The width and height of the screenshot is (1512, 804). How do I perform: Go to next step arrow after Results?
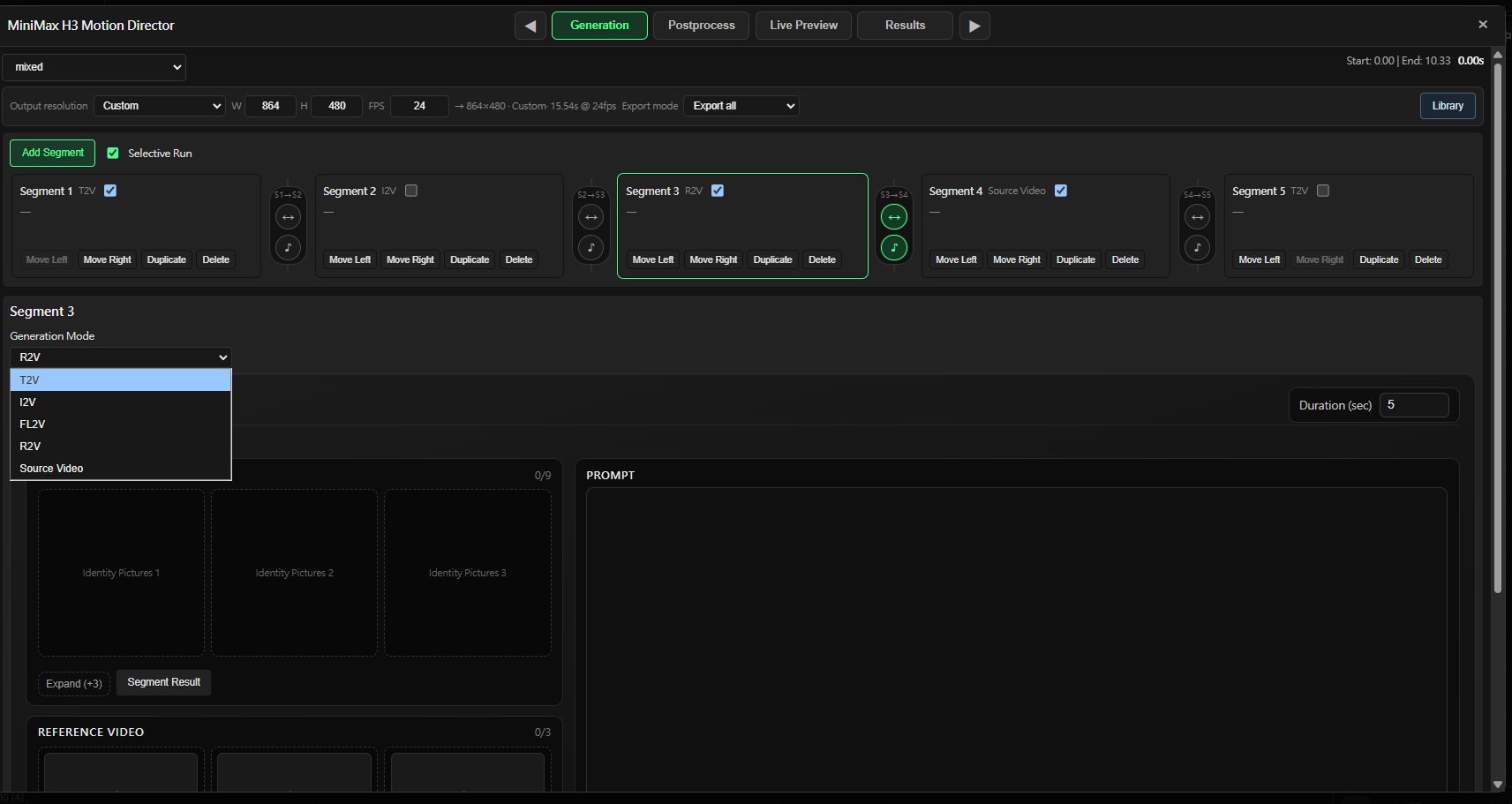974,26
